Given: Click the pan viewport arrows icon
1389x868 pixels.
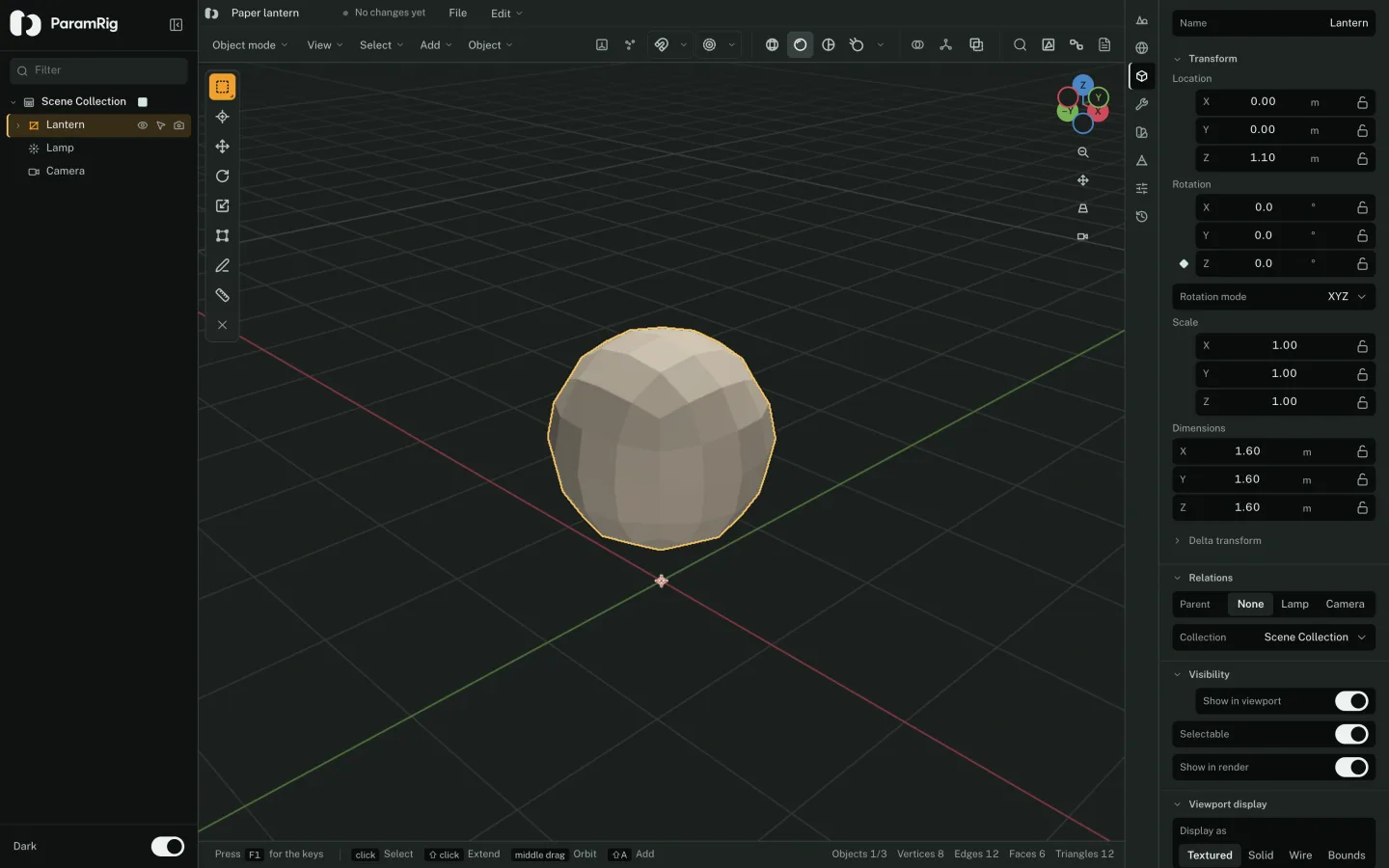Looking at the screenshot, I should (1083, 180).
